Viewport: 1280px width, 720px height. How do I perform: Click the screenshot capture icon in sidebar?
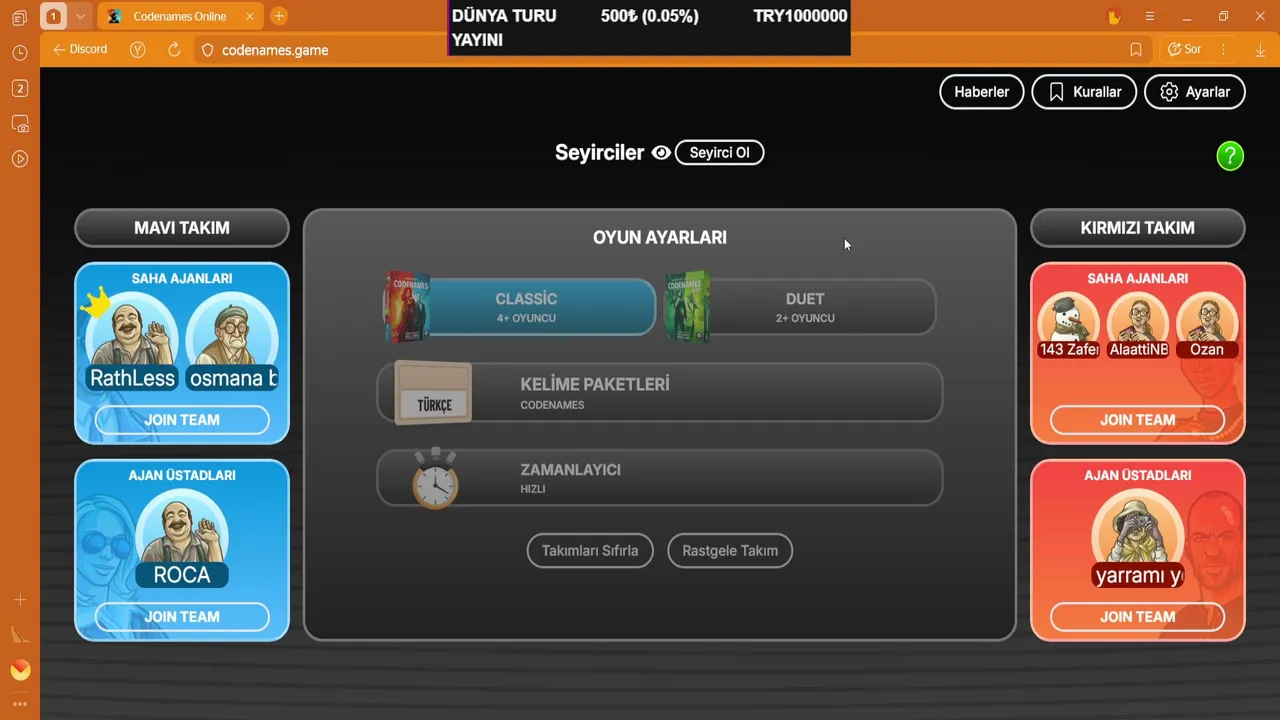pyautogui.click(x=19, y=124)
